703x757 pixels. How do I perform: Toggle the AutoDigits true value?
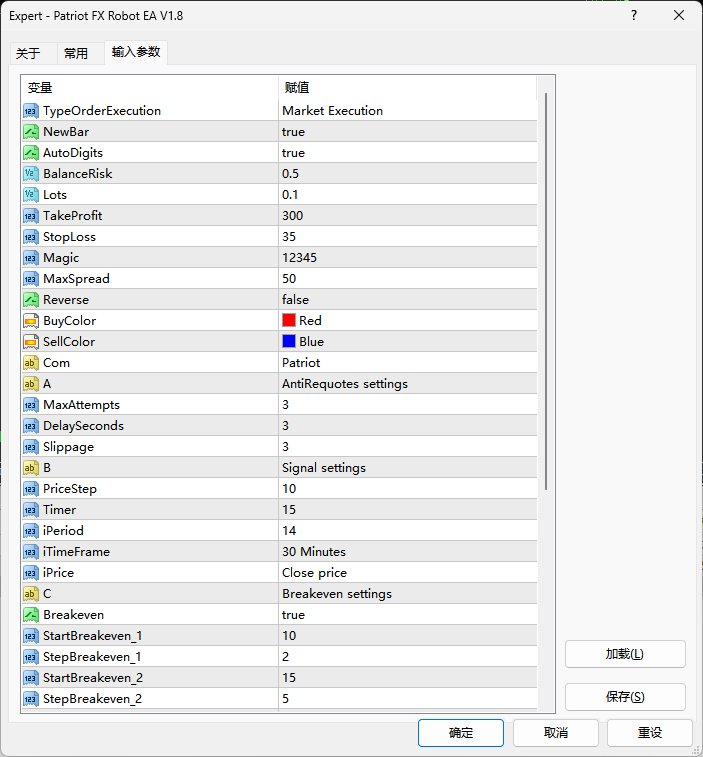pos(407,153)
